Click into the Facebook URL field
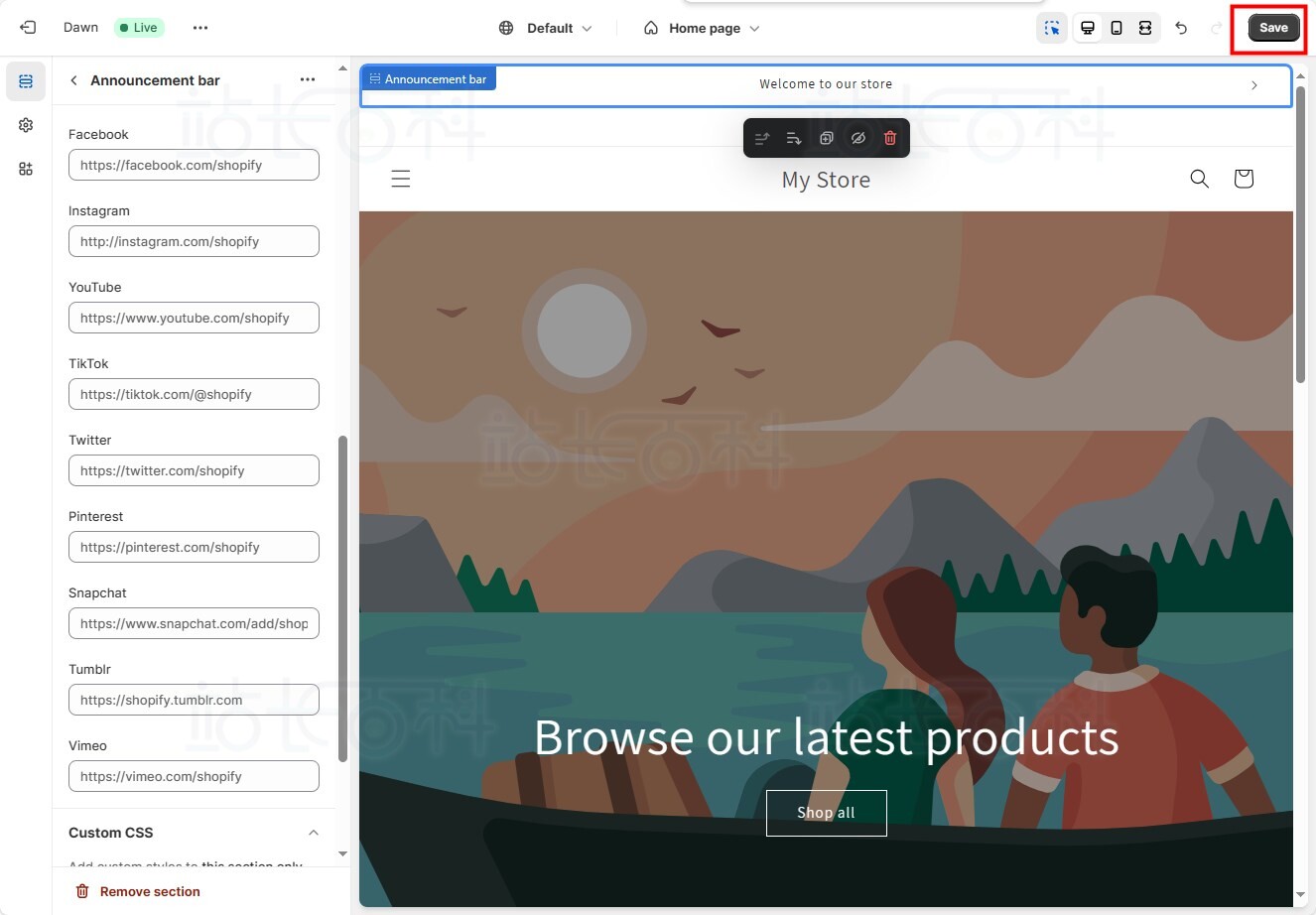Viewport: 1316px width, 915px height. click(194, 165)
